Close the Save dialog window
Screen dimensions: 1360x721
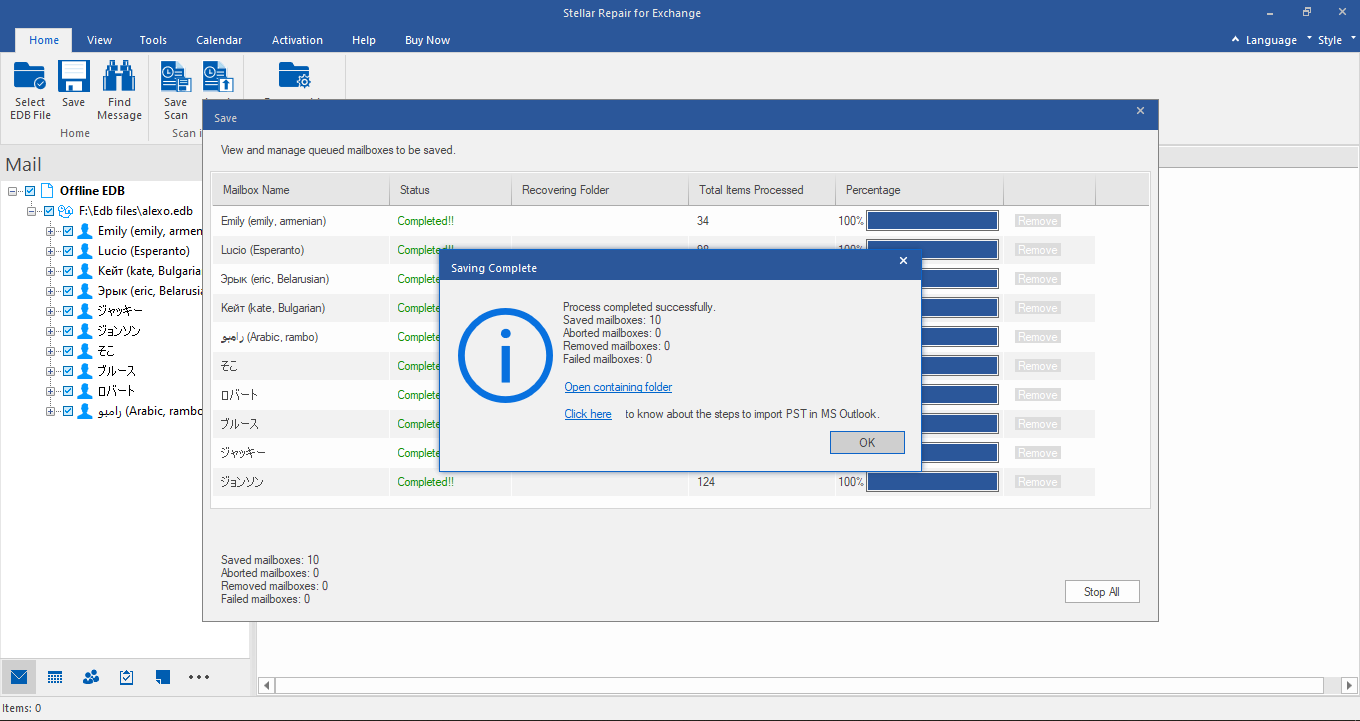pyautogui.click(x=1140, y=111)
